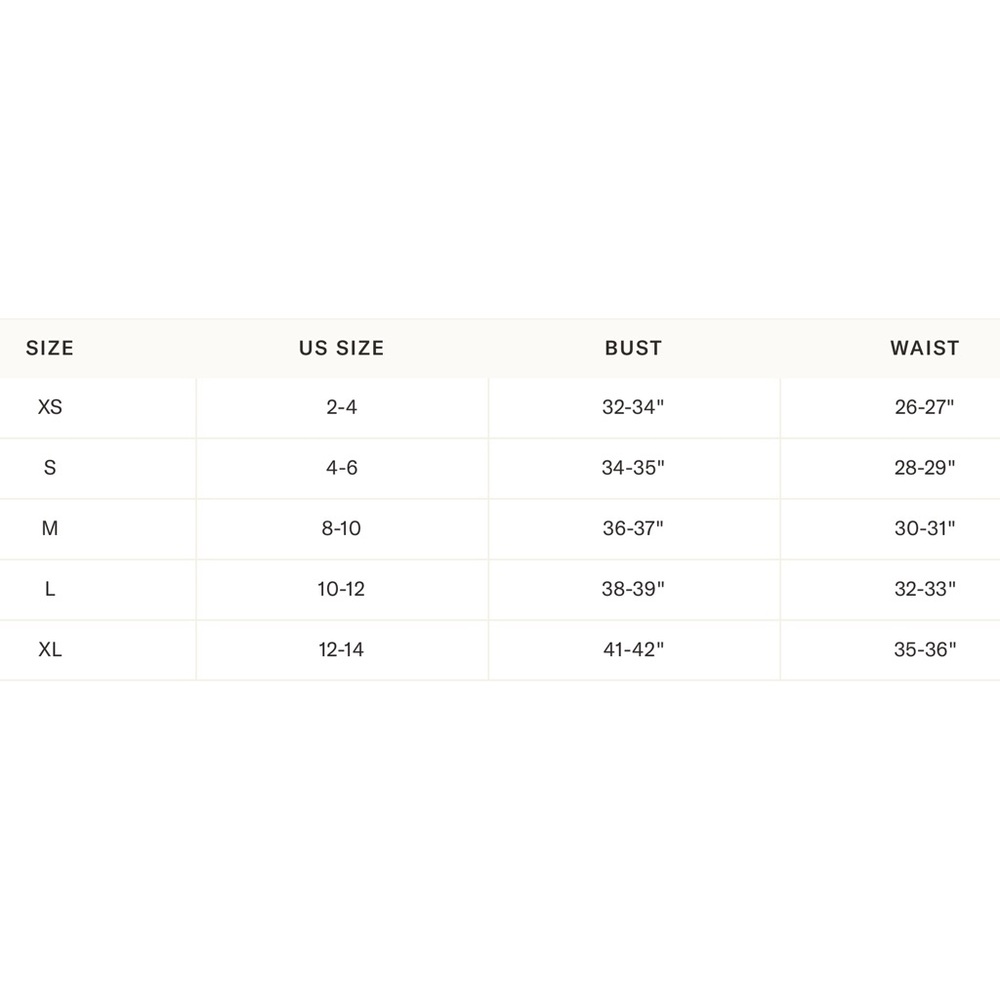Click the US SIZE column header
The height and width of the screenshot is (1000, 1000).
coord(342,348)
